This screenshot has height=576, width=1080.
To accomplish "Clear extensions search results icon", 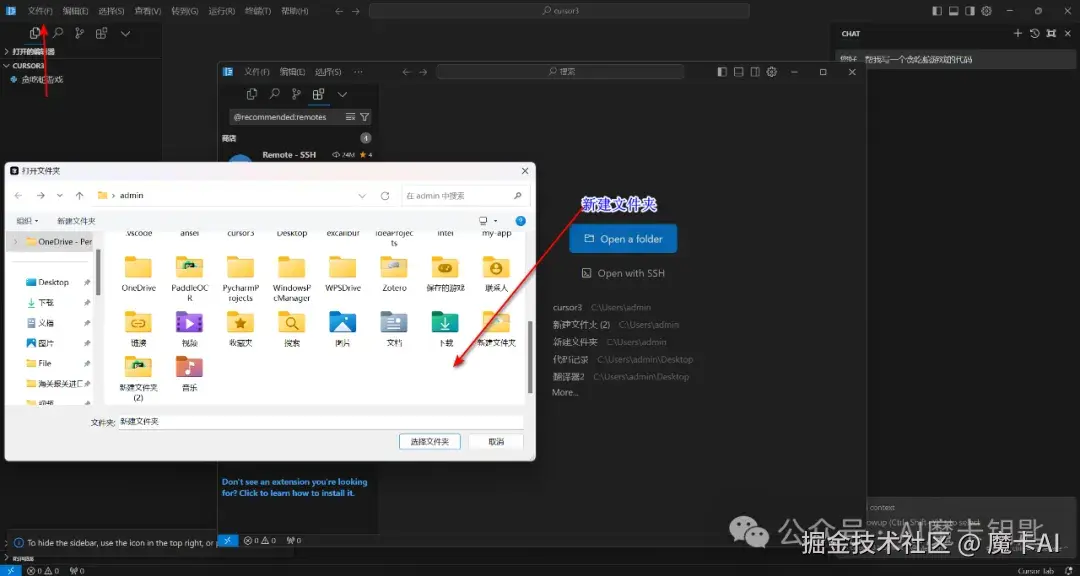I will pos(350,117).
